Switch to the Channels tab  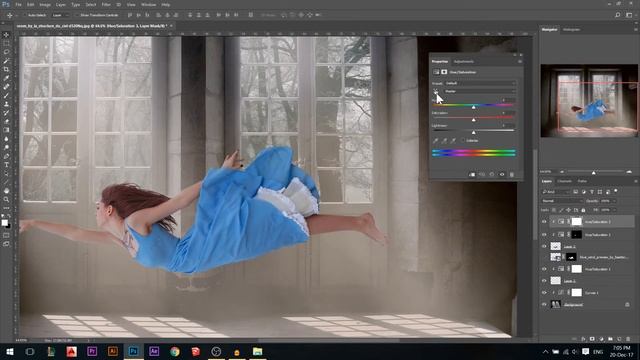point(564,181)
